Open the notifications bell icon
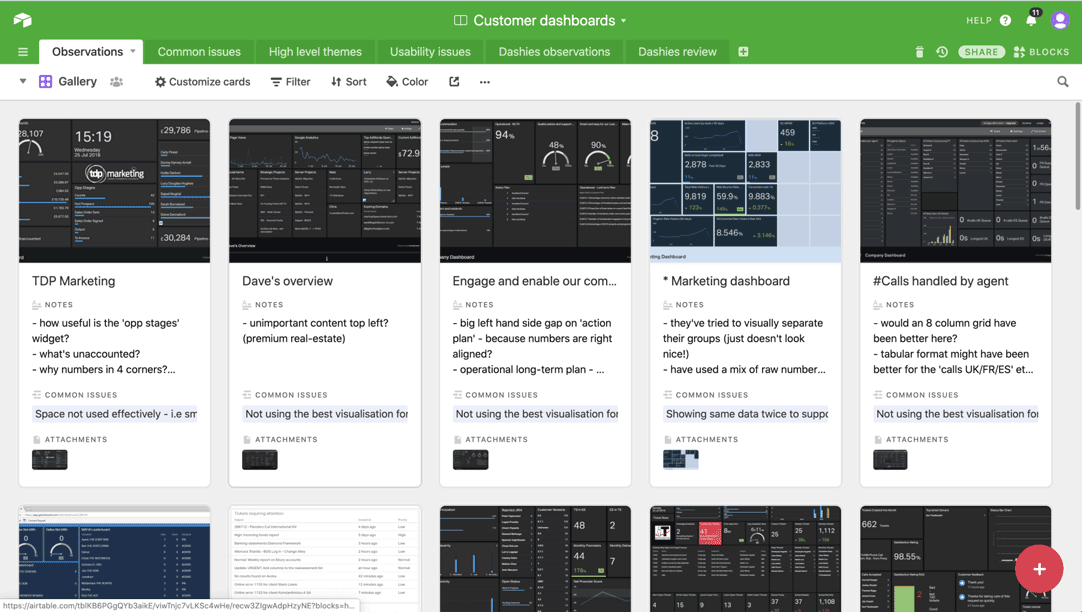 1031,21
